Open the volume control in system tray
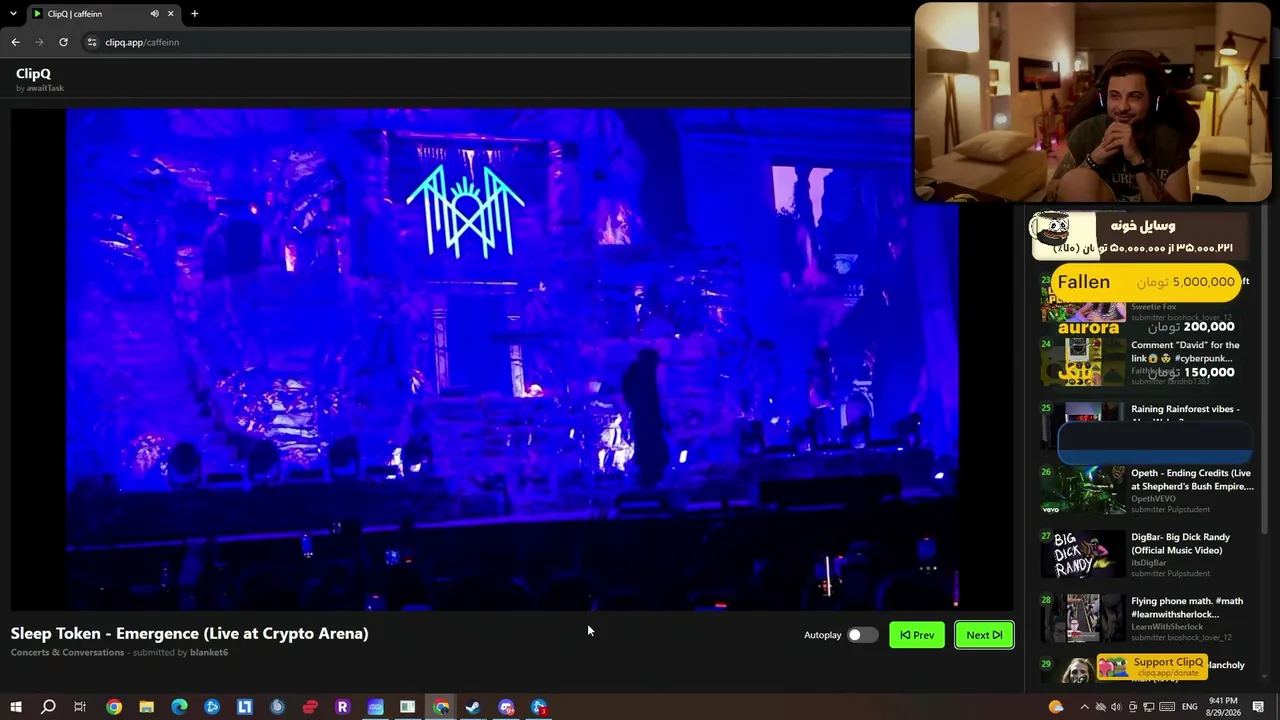1280x720 pixels. pos(1116,707)
